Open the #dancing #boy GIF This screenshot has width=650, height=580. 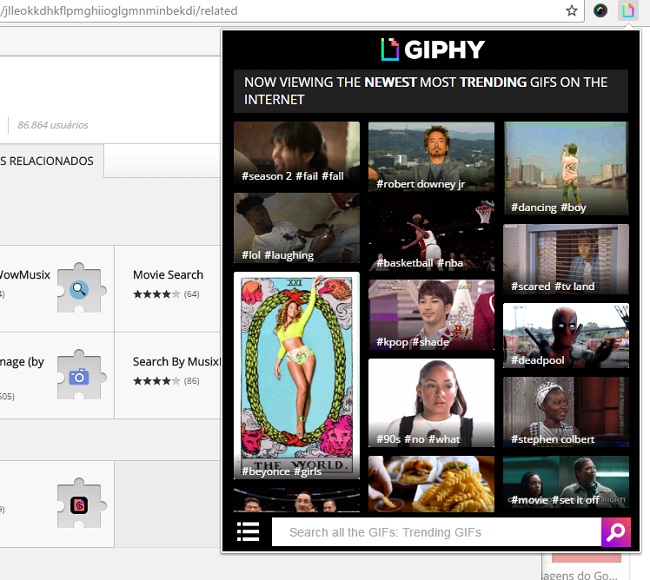(x=566, y=168)
